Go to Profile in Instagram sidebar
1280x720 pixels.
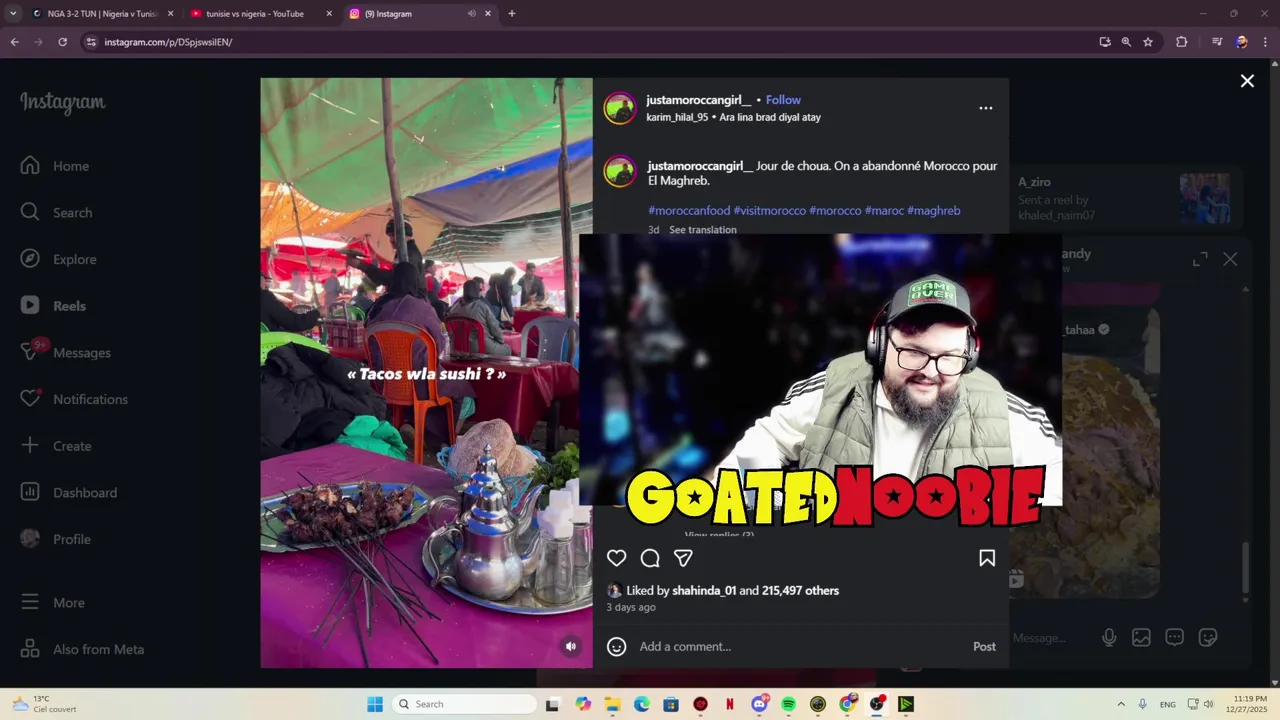click(x=57, y=539)
